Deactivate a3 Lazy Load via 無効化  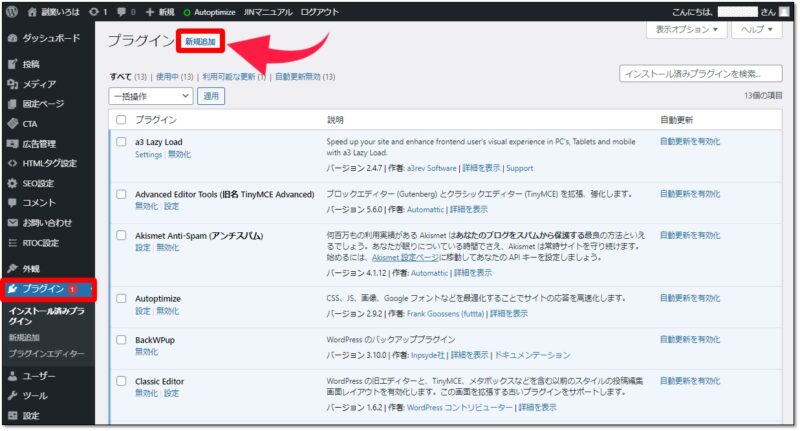pyautogui.click(x=180, y=154)
